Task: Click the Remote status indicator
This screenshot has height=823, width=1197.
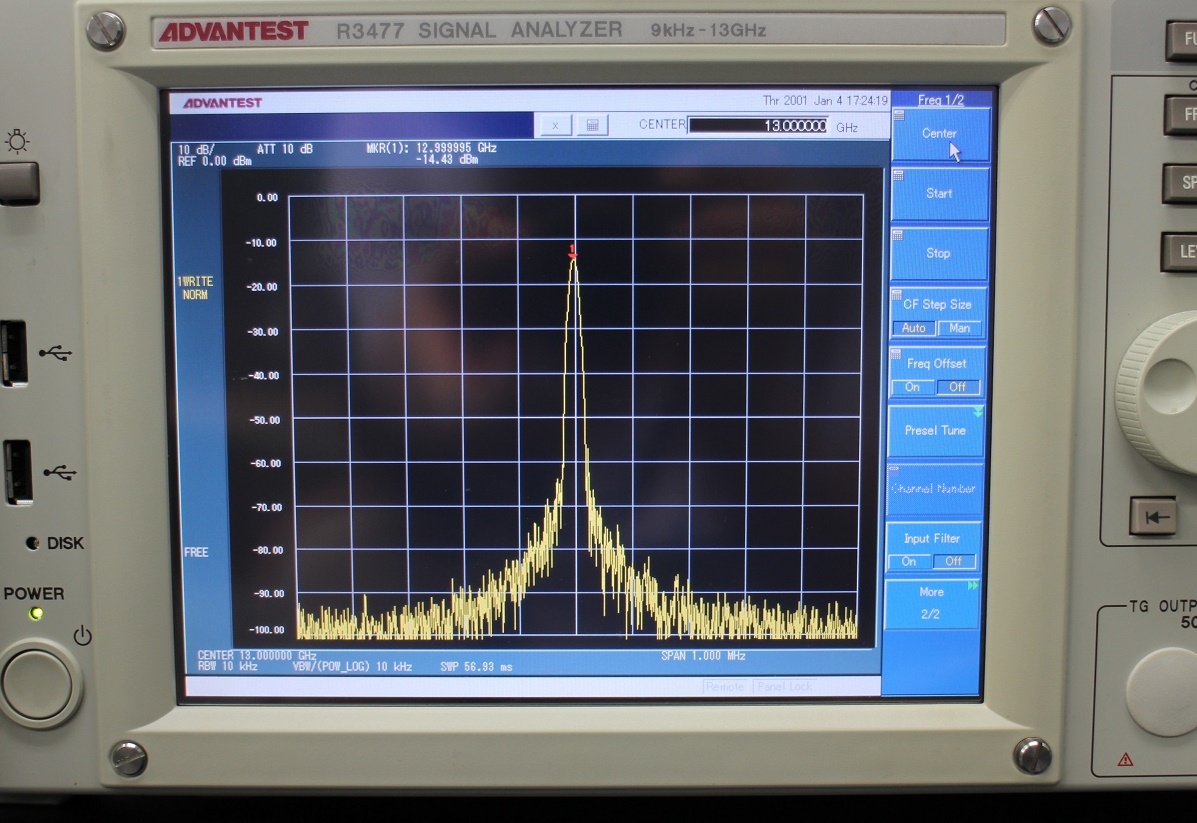Action: (x=724, y=686)
